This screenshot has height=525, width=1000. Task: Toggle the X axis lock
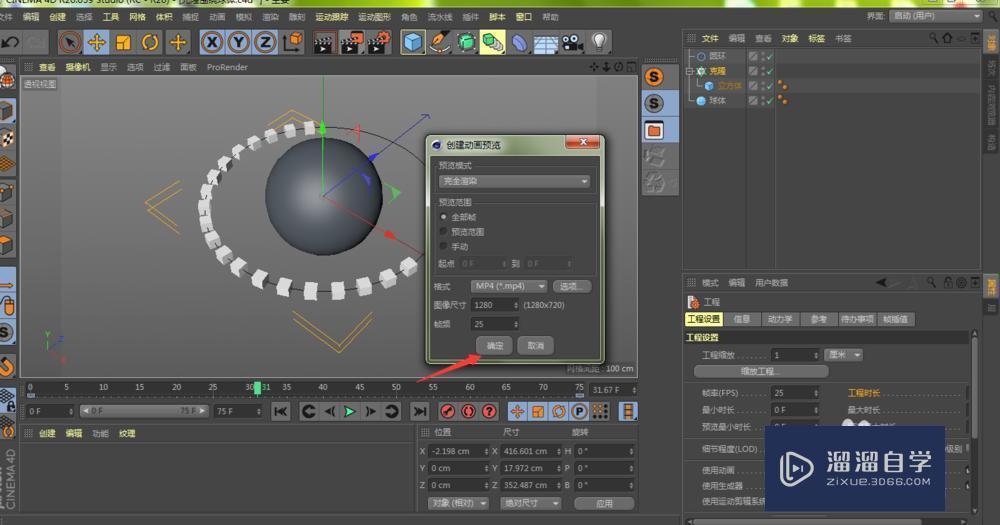pyautogui.click(x=212, y=43)
